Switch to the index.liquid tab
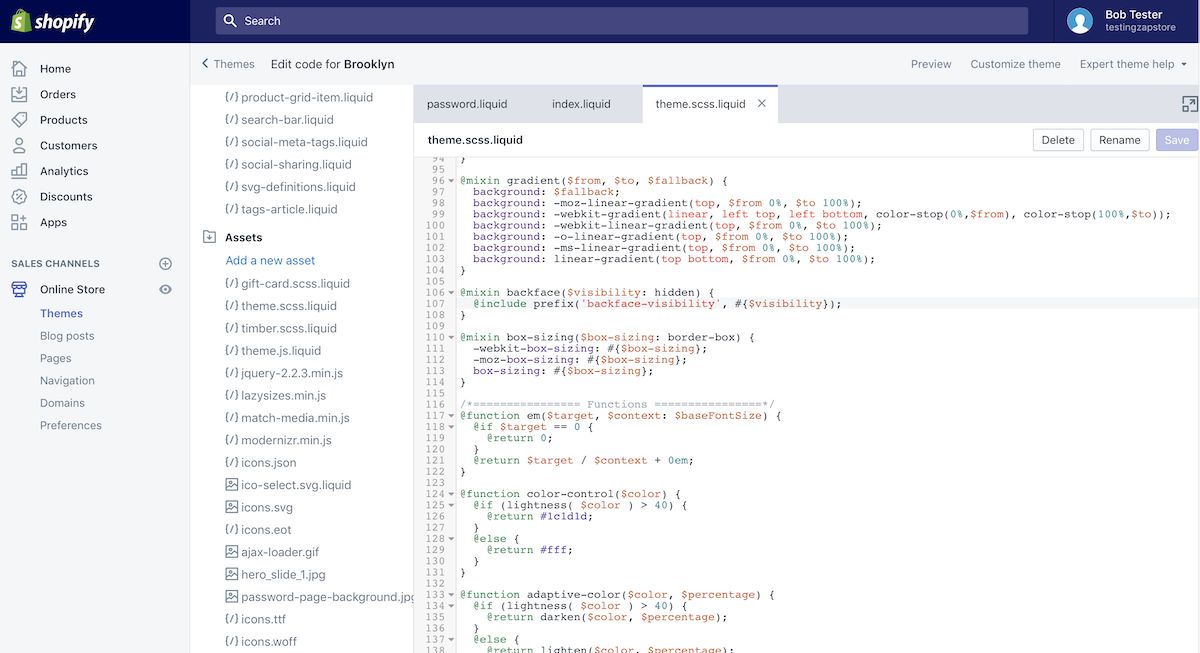The width and height of the screenshot is (1200, 653). pyautogui.click(x=581, y=104)
